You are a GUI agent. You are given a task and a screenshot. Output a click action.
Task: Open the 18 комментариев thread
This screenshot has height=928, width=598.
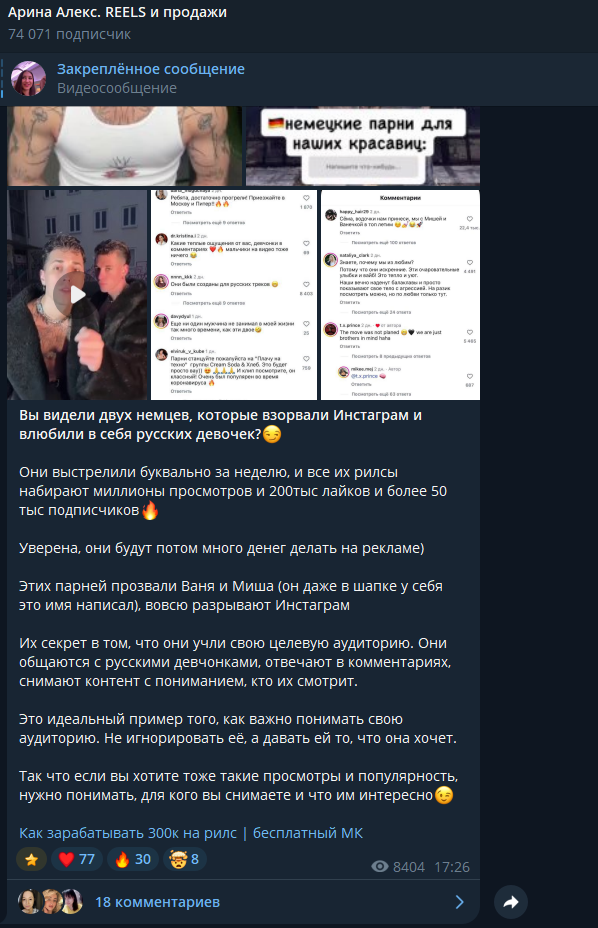pos(157,902)
